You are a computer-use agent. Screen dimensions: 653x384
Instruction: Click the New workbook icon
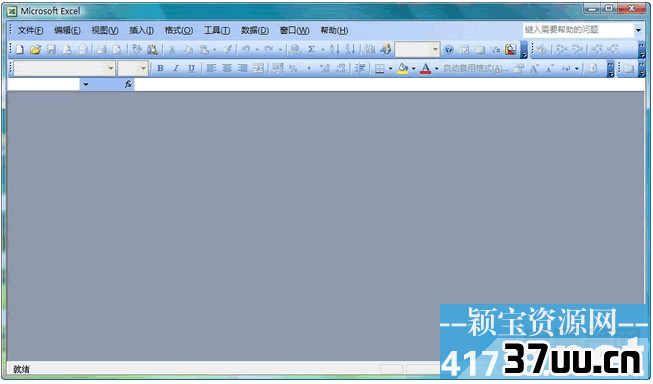20,50
